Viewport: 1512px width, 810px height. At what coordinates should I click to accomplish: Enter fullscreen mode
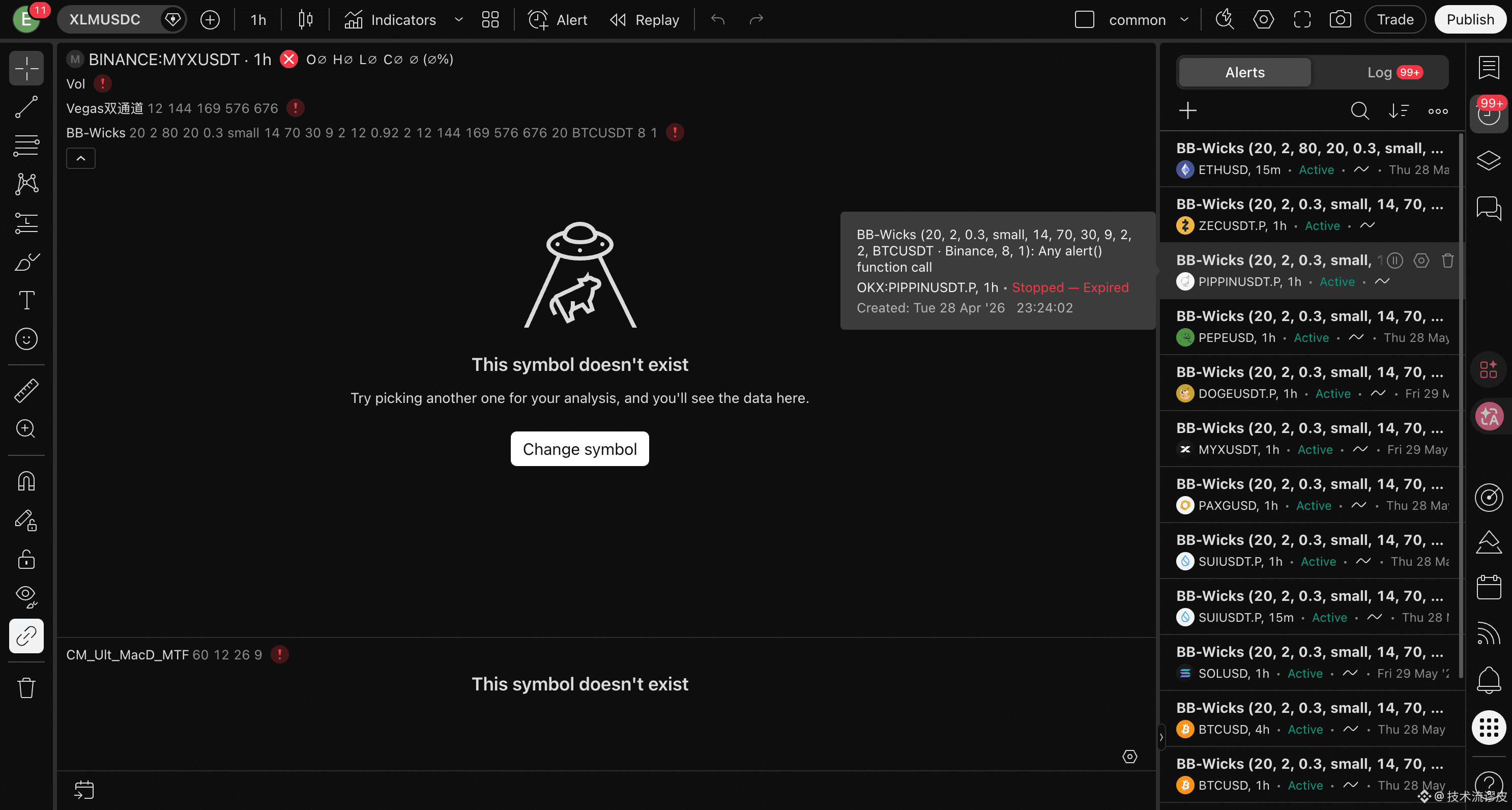1302,19
